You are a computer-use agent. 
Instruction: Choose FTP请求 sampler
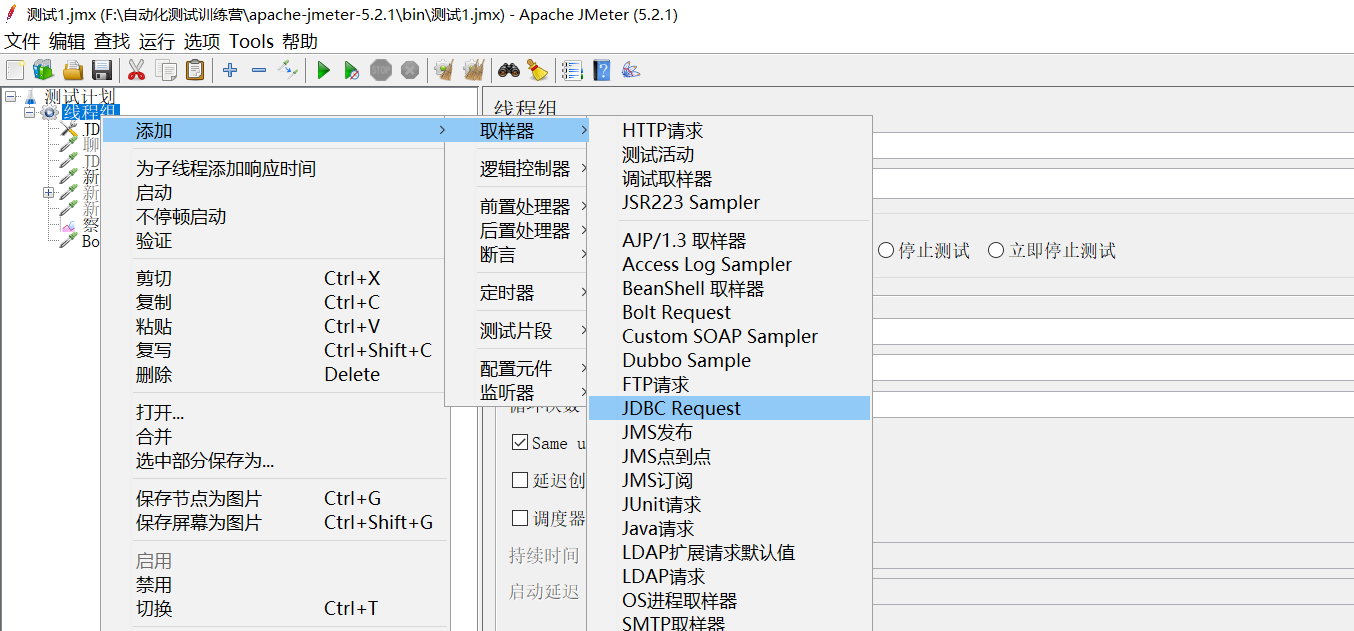pos(729,385)
